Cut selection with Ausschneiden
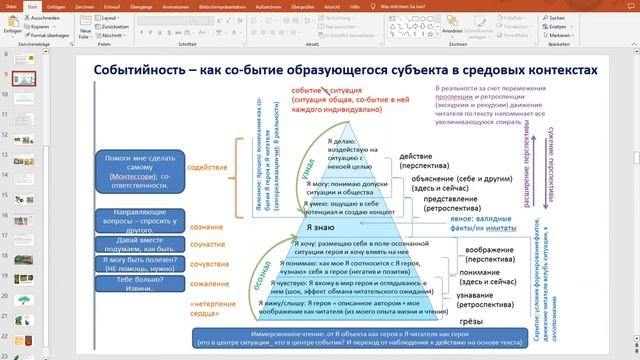The width and height of the screenshot is (640, 360). 42,18
